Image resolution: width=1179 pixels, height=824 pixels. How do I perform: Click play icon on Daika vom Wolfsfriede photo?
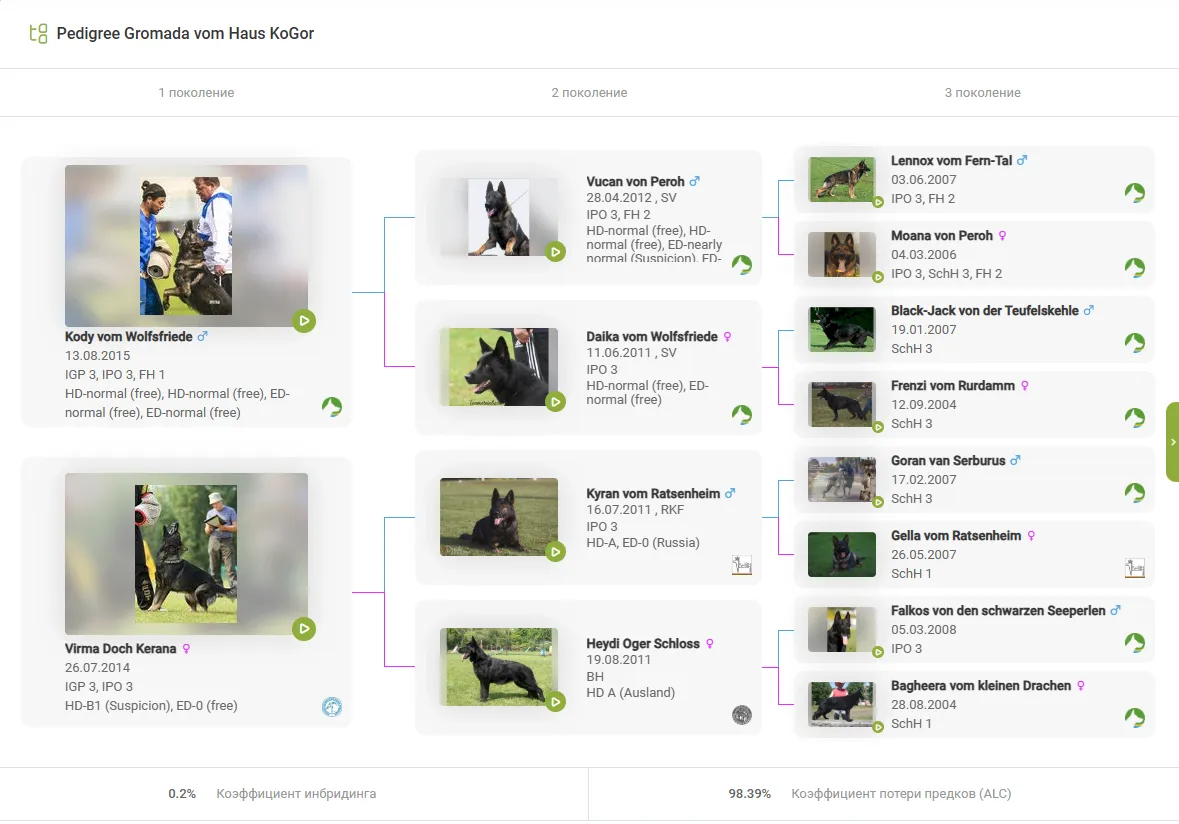pos(555,401)
